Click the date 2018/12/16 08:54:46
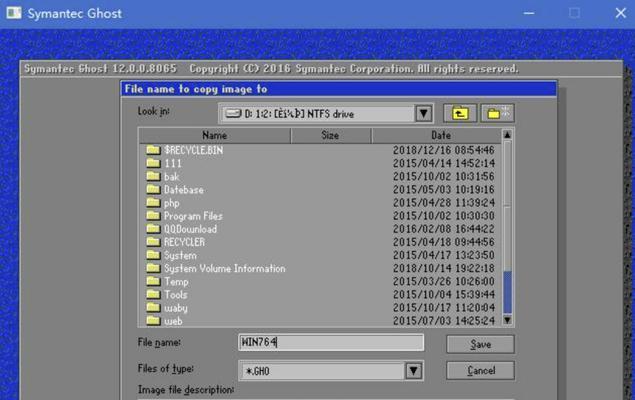 click(443, 150)
